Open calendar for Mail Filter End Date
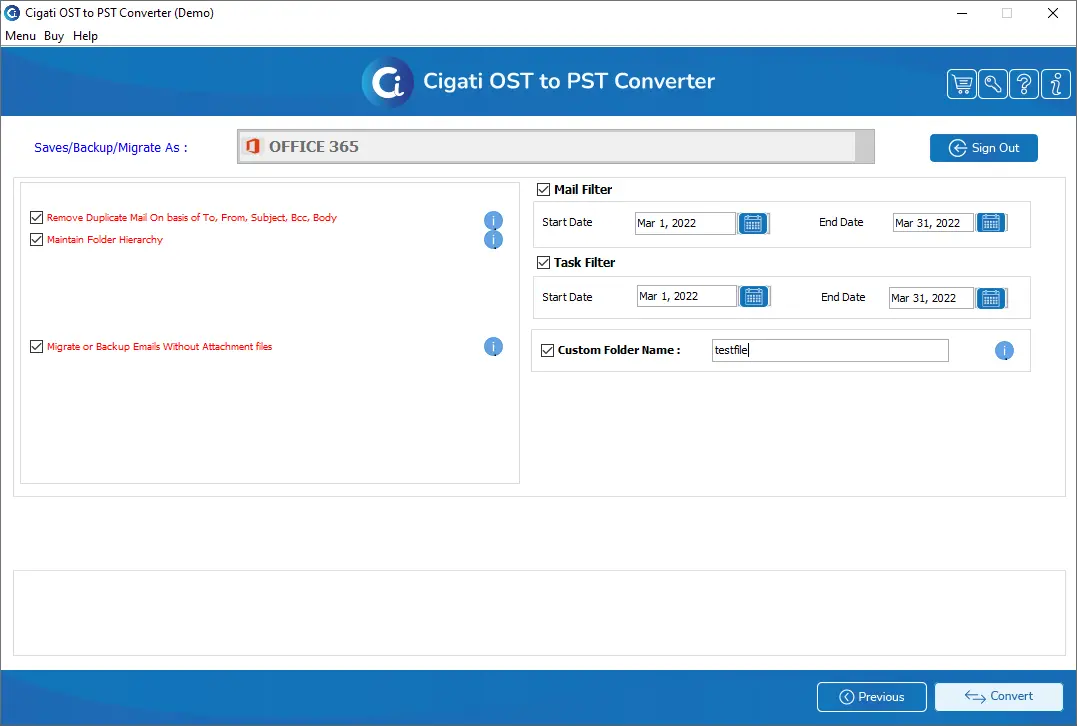Image resolution: width=1077 pixels, height=726 pixels. [991, 223]
